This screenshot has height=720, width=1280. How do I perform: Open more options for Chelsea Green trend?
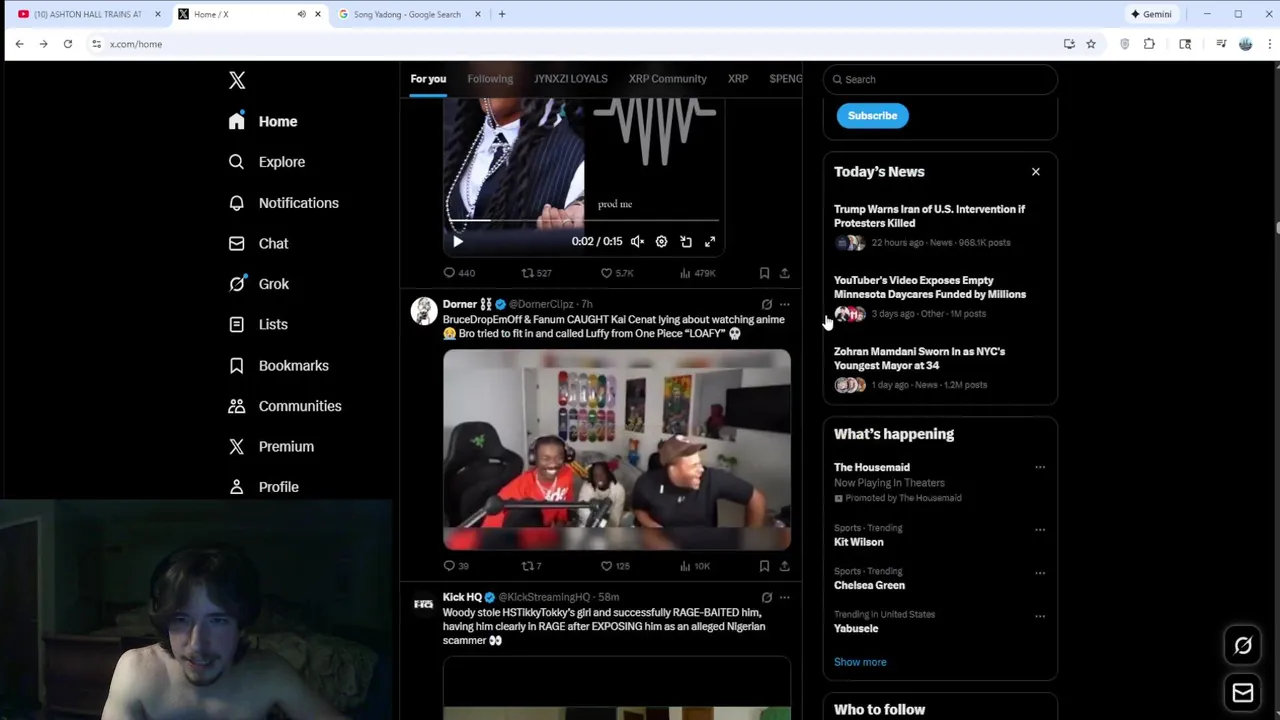click(x=1040, y=573)
